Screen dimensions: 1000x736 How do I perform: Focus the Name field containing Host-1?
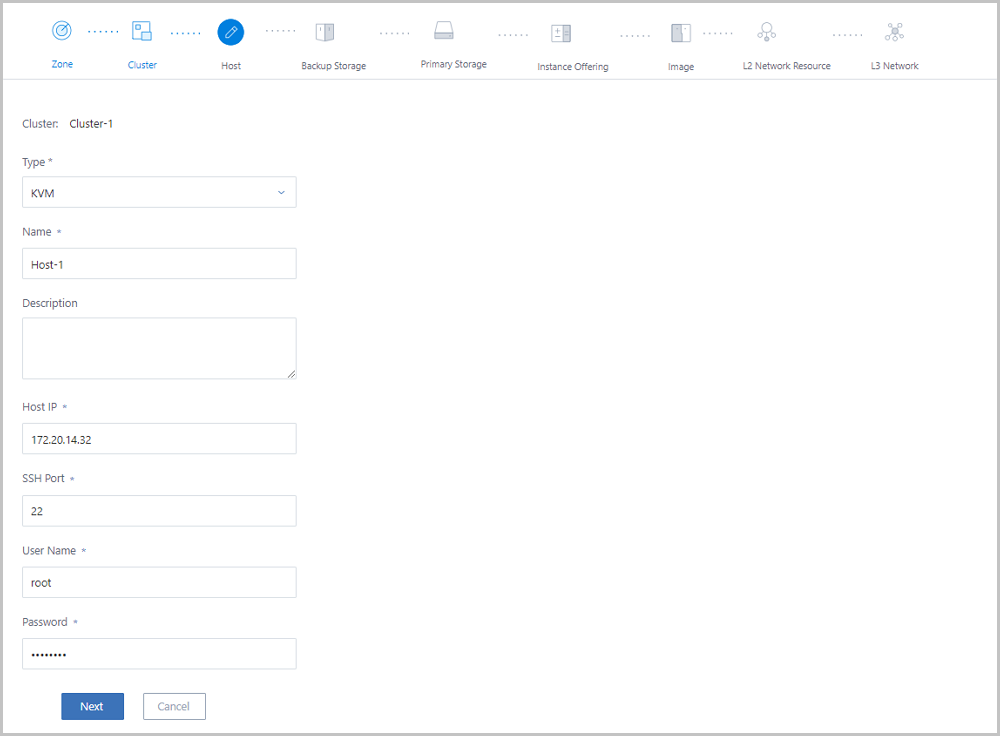pos(159,264)
